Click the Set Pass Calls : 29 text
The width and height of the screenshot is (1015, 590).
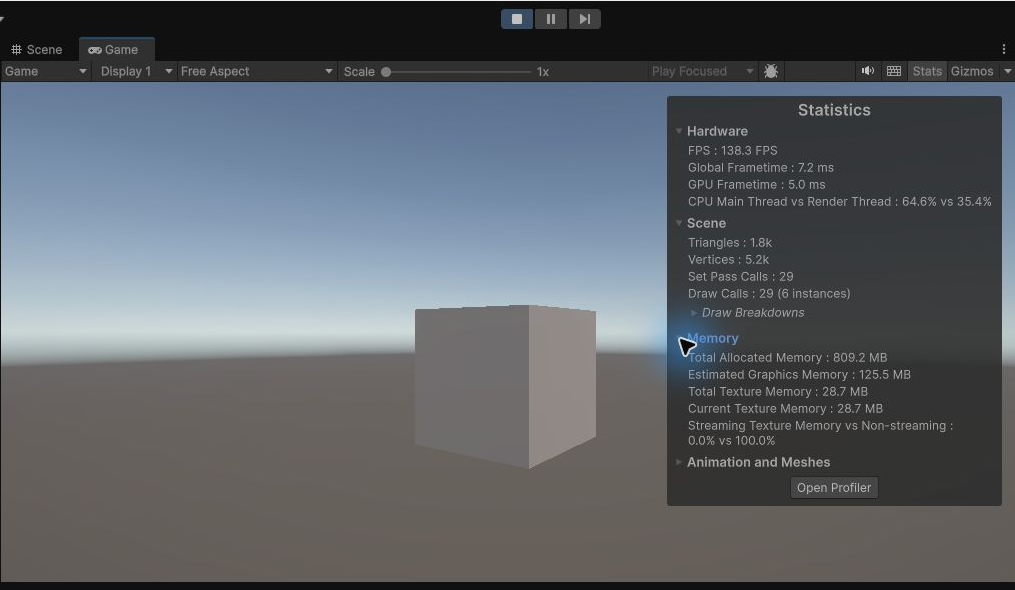point(740,277)
